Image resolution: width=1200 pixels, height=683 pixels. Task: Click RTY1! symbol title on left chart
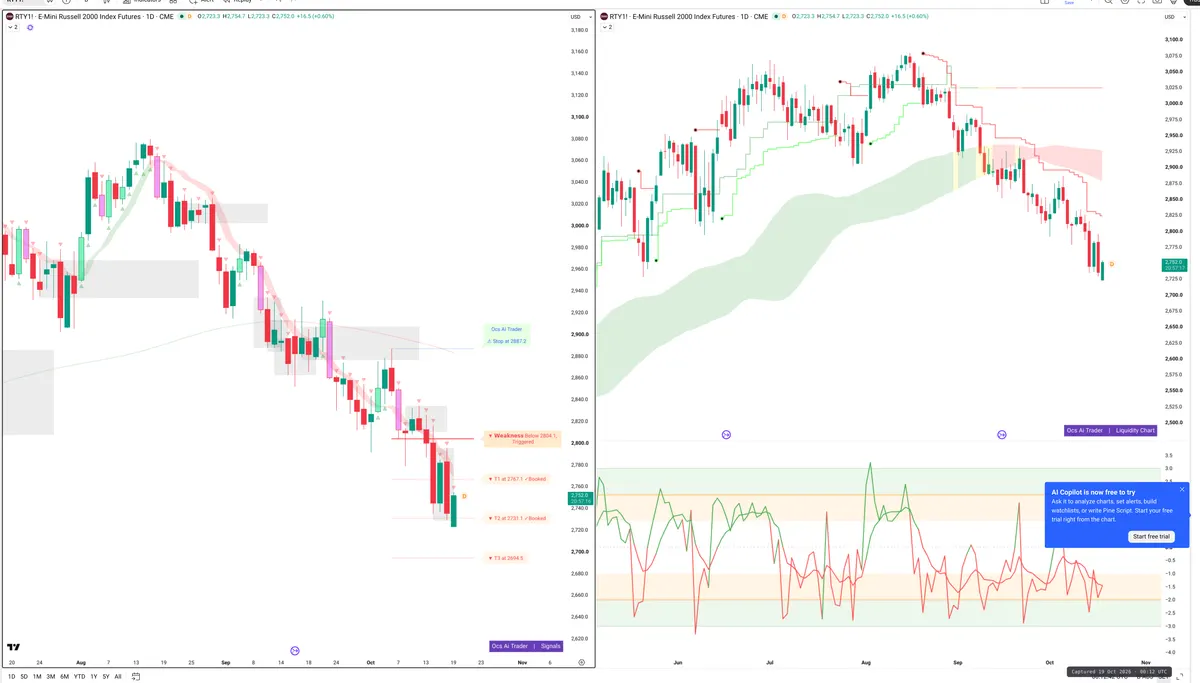point(94,17)
